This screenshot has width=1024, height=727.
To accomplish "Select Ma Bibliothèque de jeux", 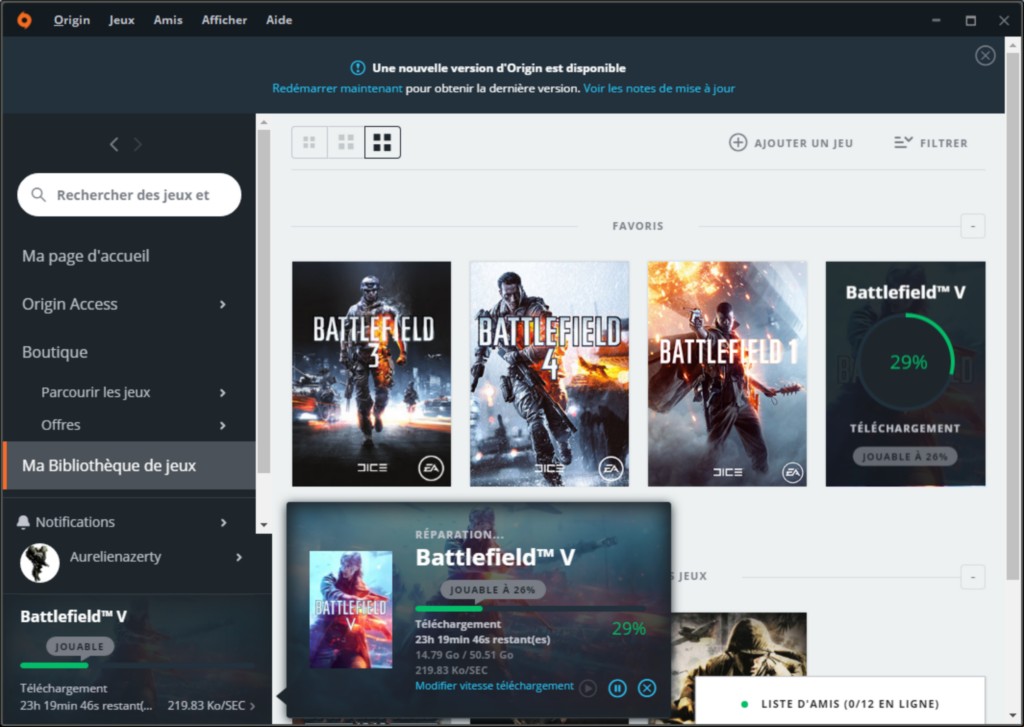I will 129,466.
